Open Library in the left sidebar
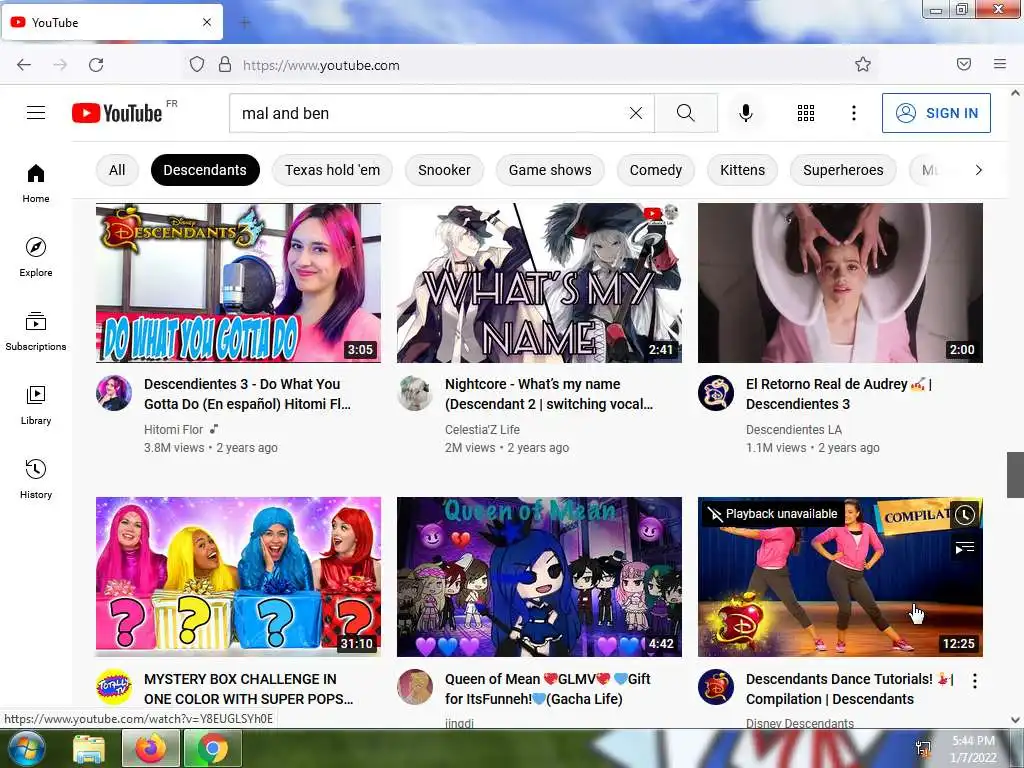The width and height of the screenshot is (1024, 768). (36, 406)
